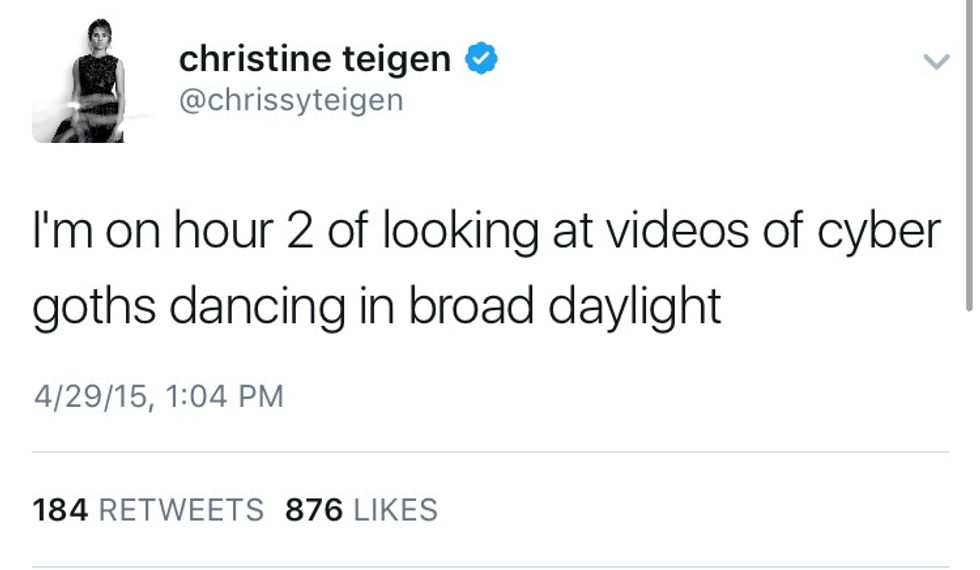Image resolution: width=980 pixels, height=570 pixels.
Task: Click the word LIKES
Action: [394, 510]
